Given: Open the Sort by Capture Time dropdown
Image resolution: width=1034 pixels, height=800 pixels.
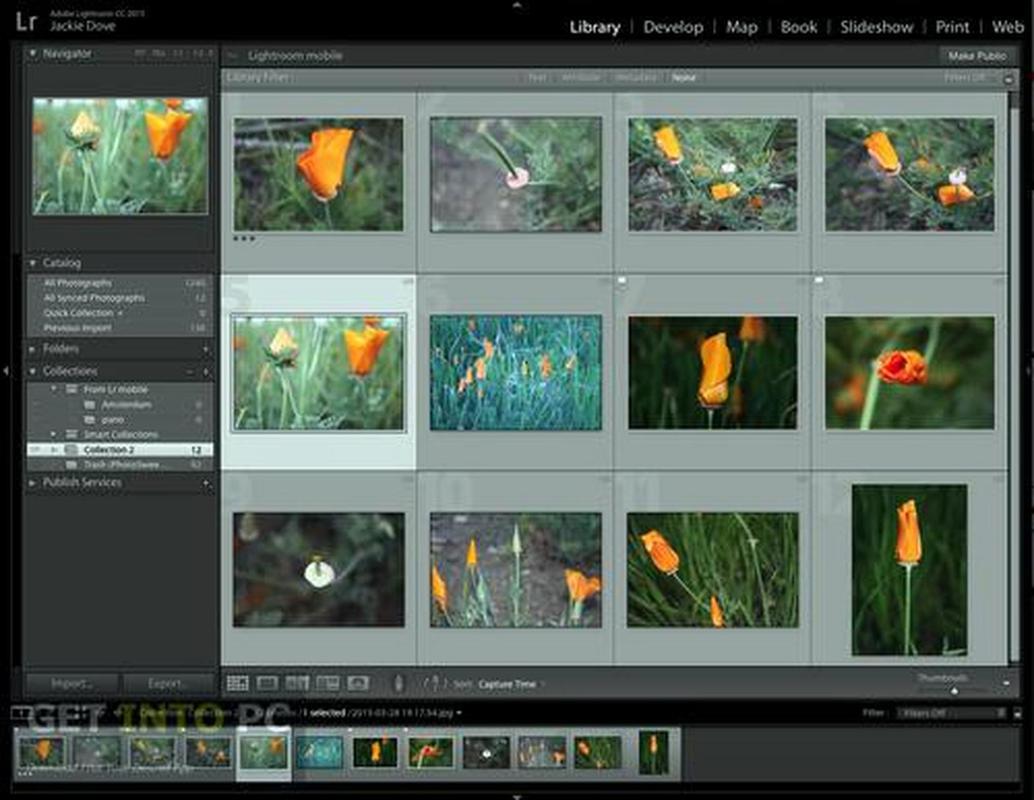Looking at the screenshot, I should coord(509,684).
